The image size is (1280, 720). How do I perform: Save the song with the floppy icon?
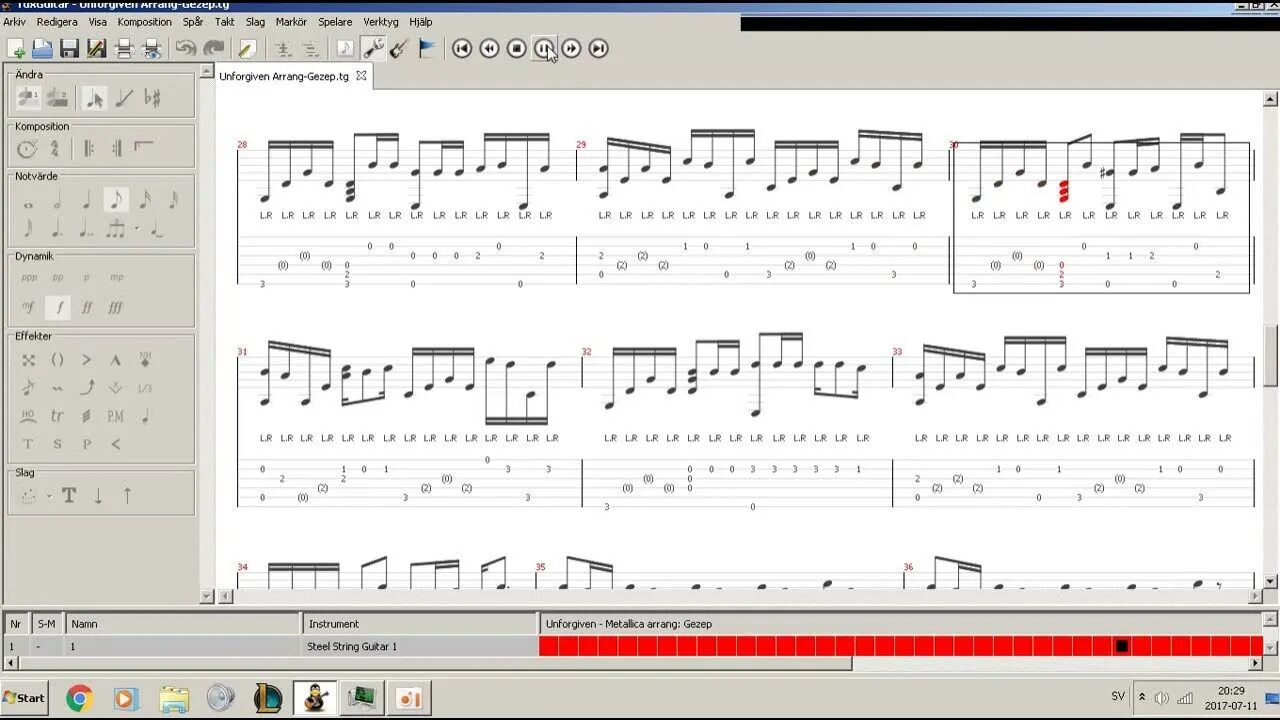(69, 48)
